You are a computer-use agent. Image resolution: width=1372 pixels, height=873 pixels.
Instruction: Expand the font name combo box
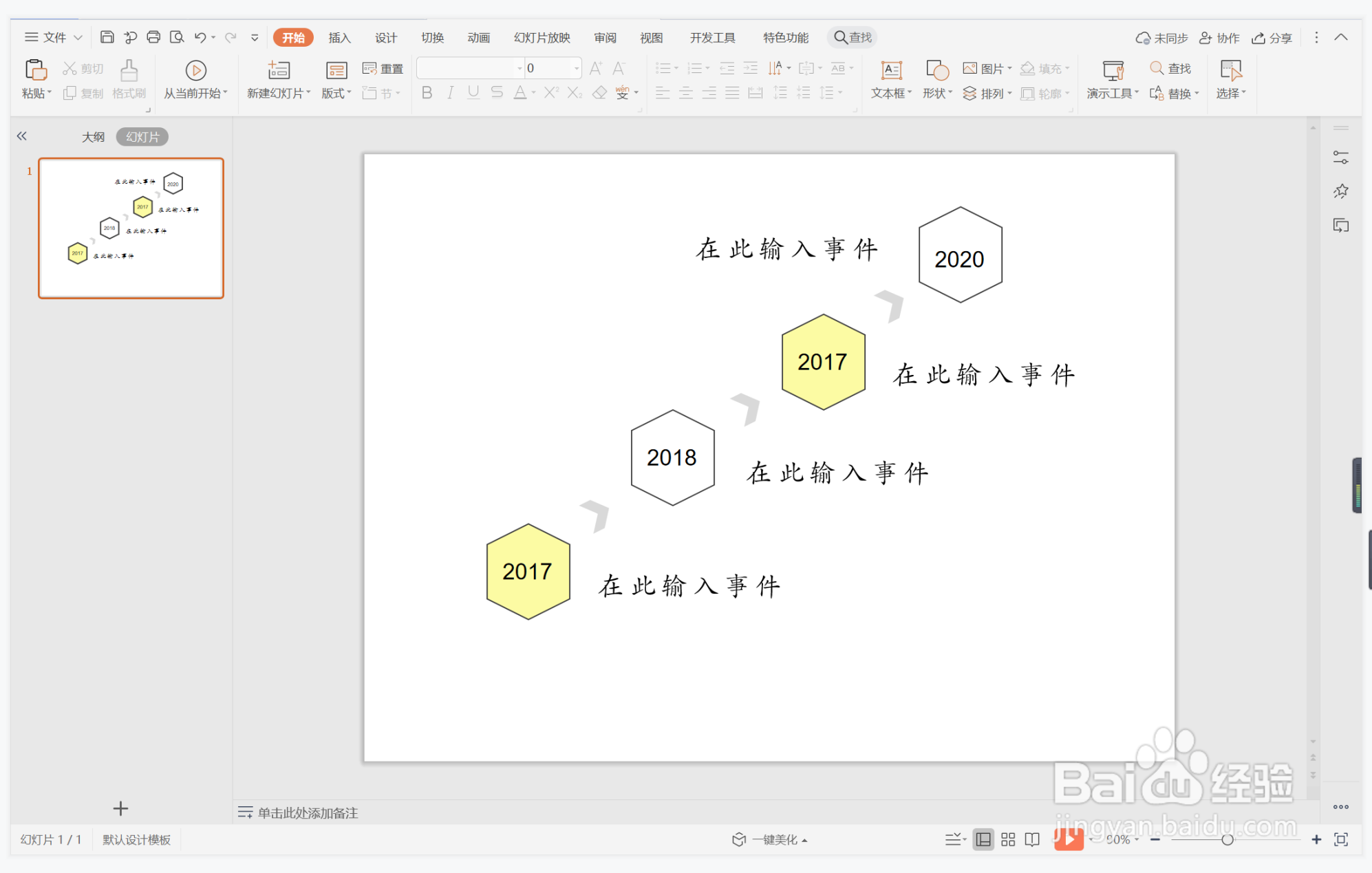(519, 68)
